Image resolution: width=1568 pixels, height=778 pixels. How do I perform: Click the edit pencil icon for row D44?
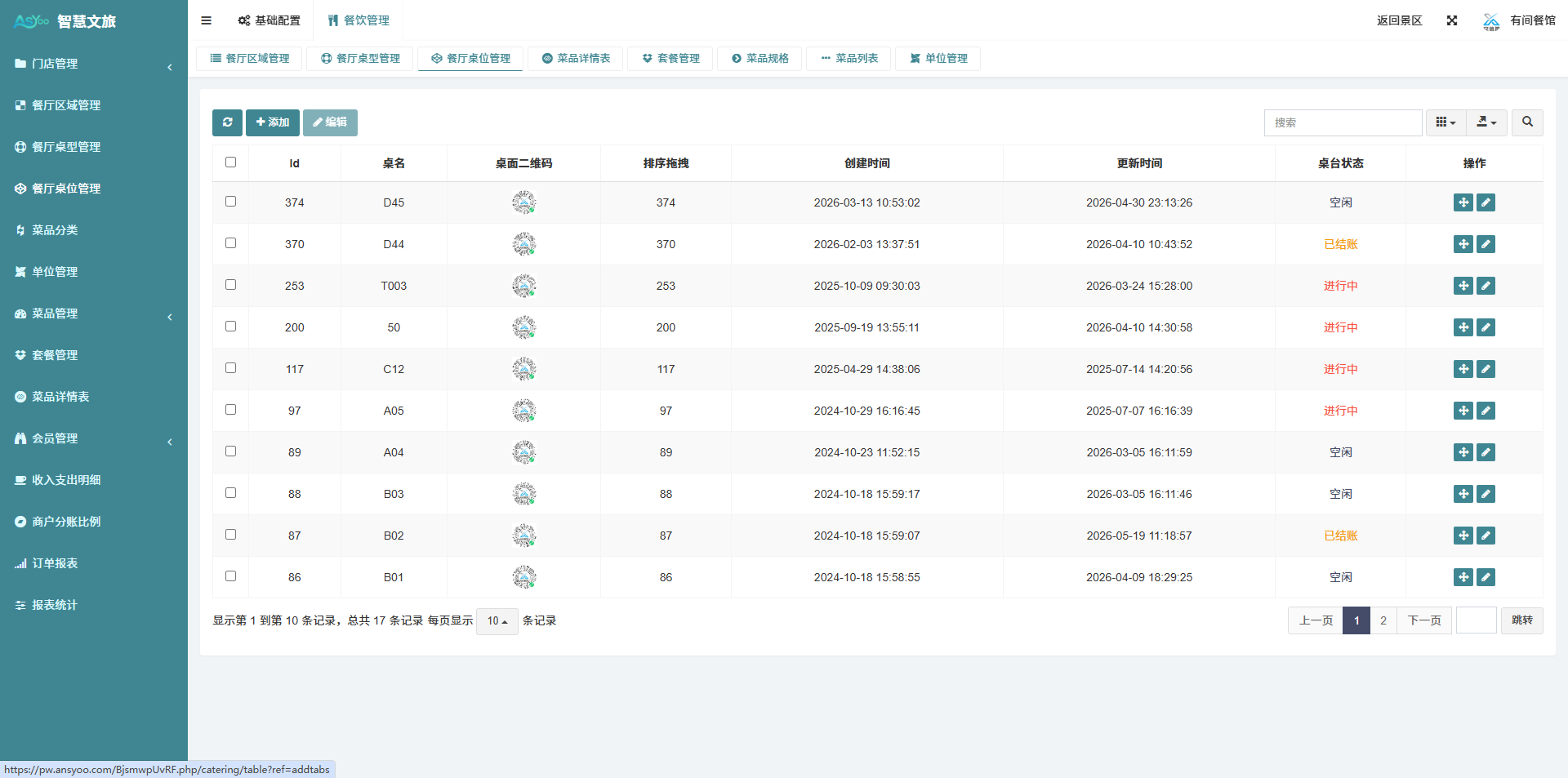pyautogui.click(x=1486, y=244)
